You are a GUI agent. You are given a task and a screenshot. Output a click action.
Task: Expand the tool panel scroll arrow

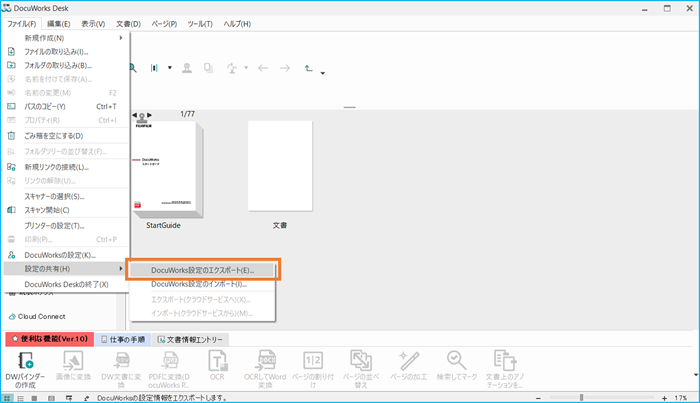(695, 375)
